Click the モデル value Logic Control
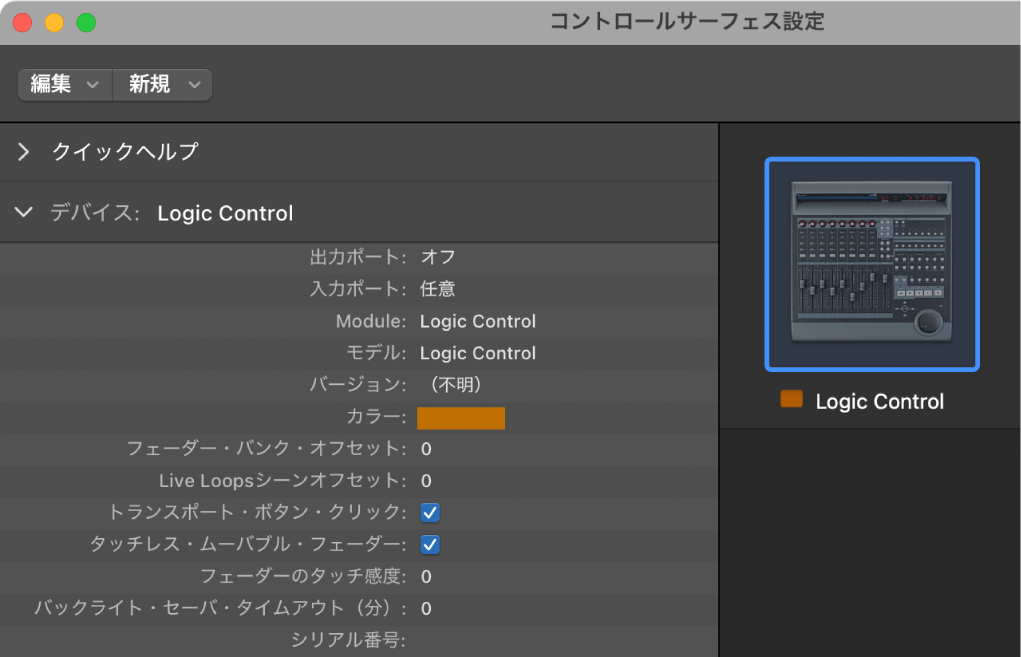The height and width of the screenshot is (657, 1021). point(478,354)
